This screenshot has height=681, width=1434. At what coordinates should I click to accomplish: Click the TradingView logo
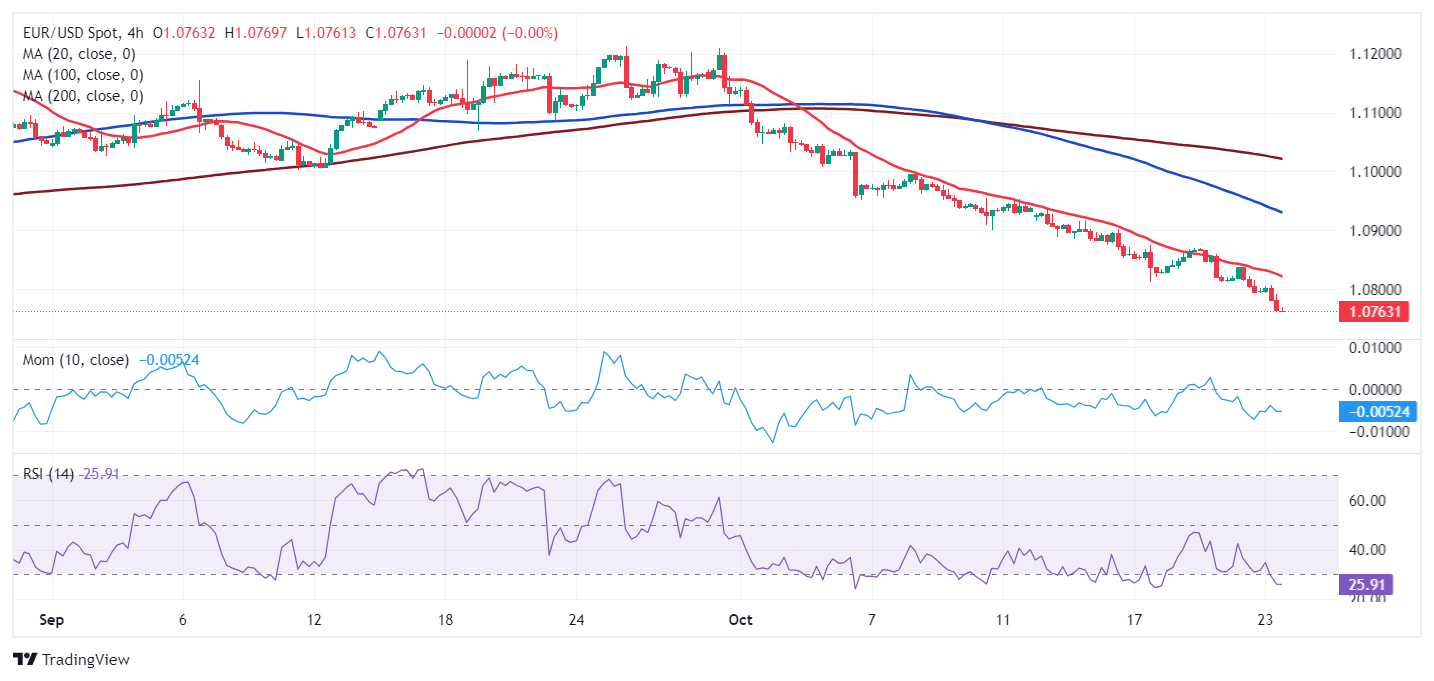71,660
